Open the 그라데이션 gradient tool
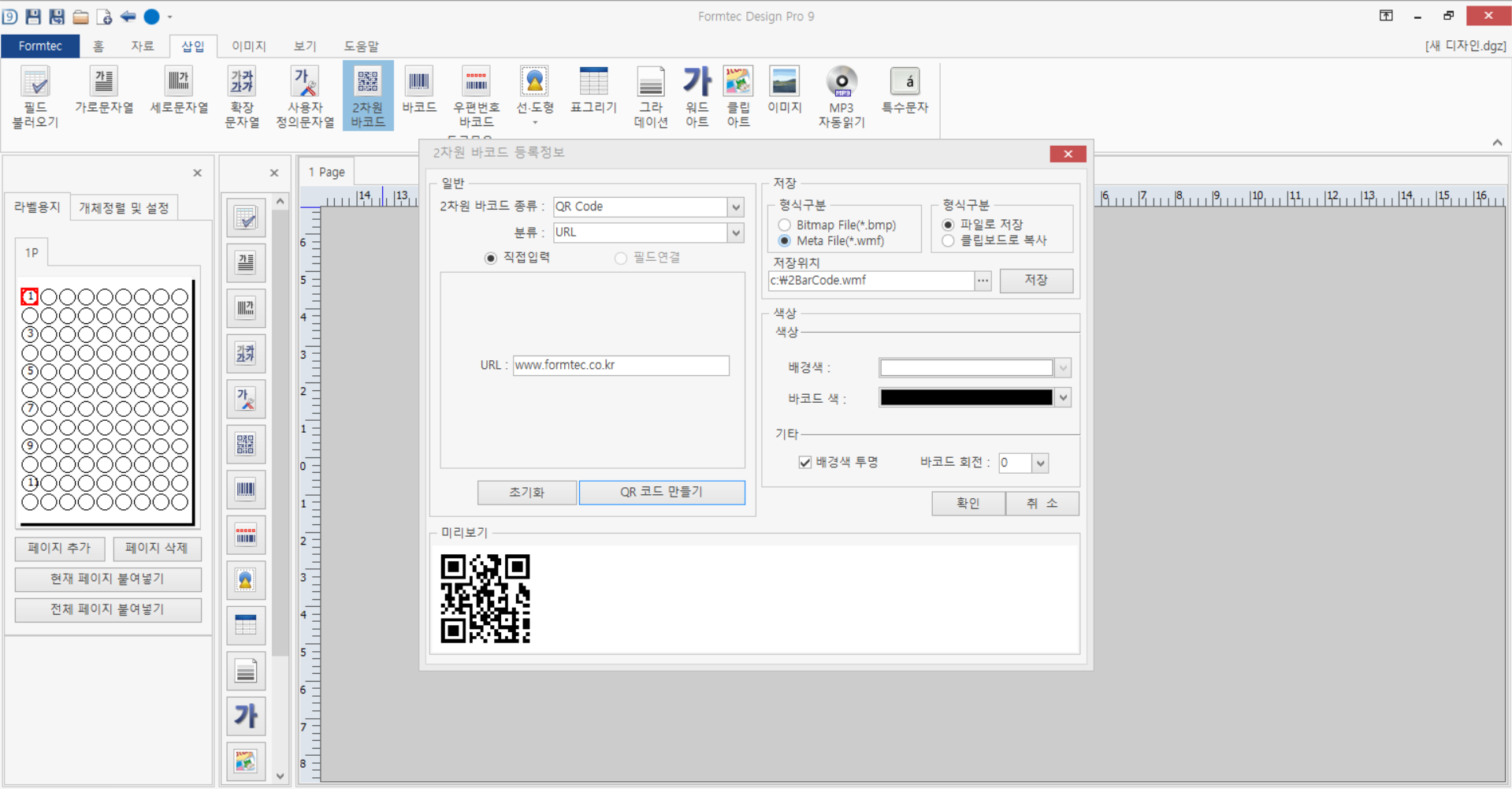The image size is (1512, 789). [651, 97]
